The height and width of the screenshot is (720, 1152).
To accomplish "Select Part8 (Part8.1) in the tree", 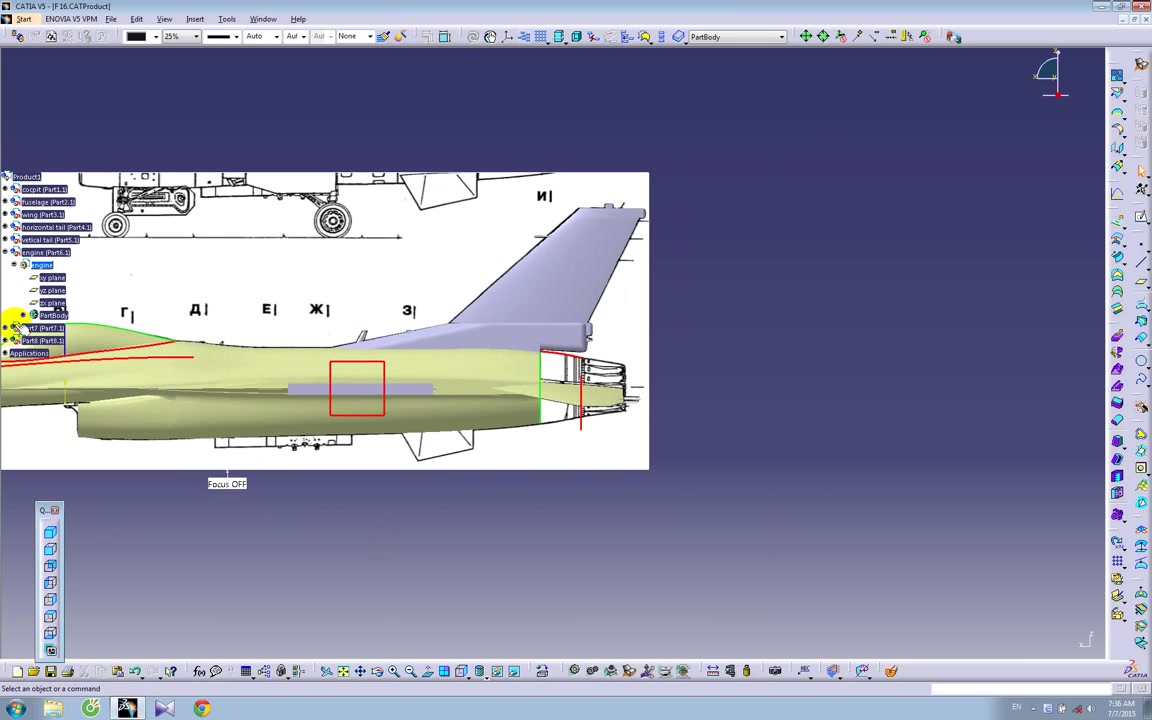I will [43, 341].
